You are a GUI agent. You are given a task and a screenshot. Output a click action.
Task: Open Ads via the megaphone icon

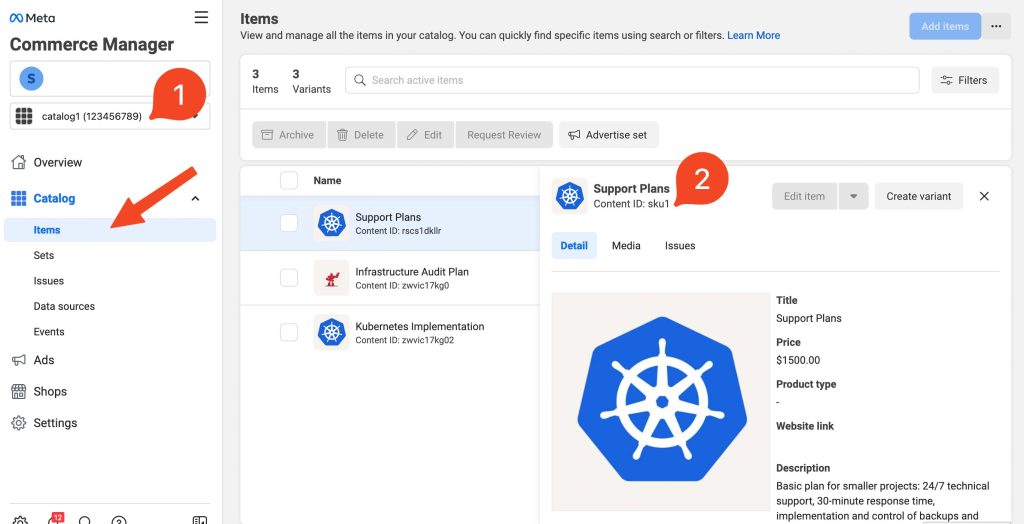click(x=19, y=360)
